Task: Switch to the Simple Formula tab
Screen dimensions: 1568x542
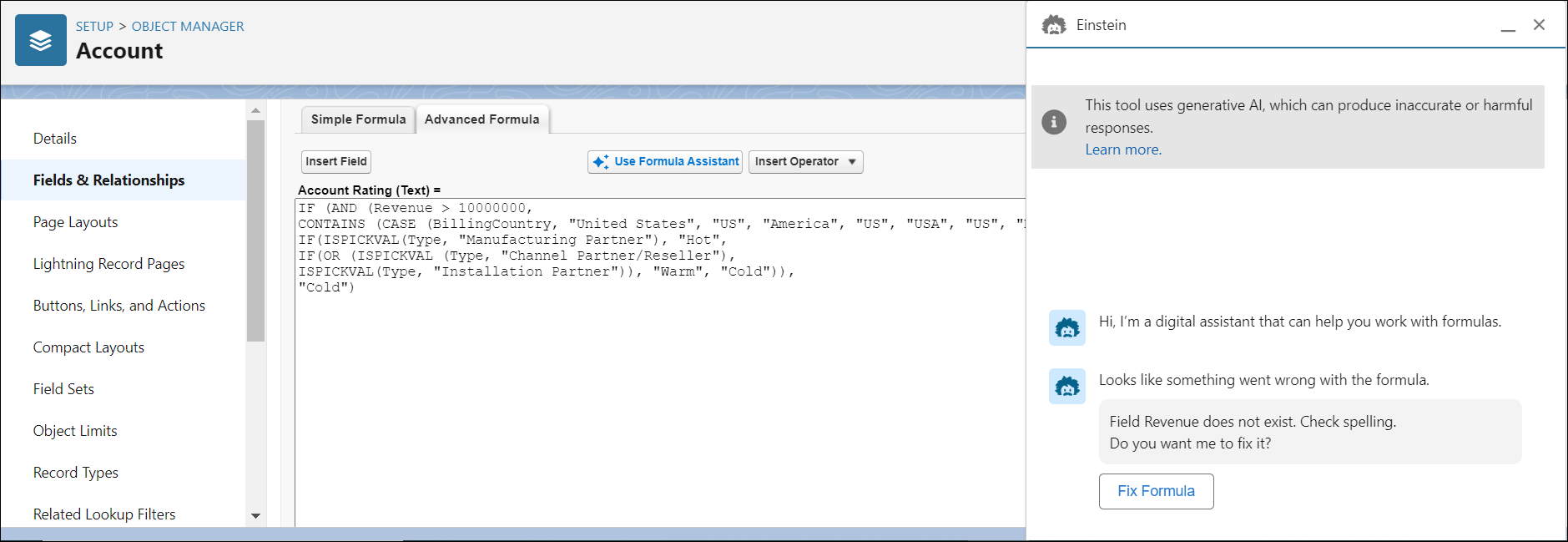Action: [358, 119]
